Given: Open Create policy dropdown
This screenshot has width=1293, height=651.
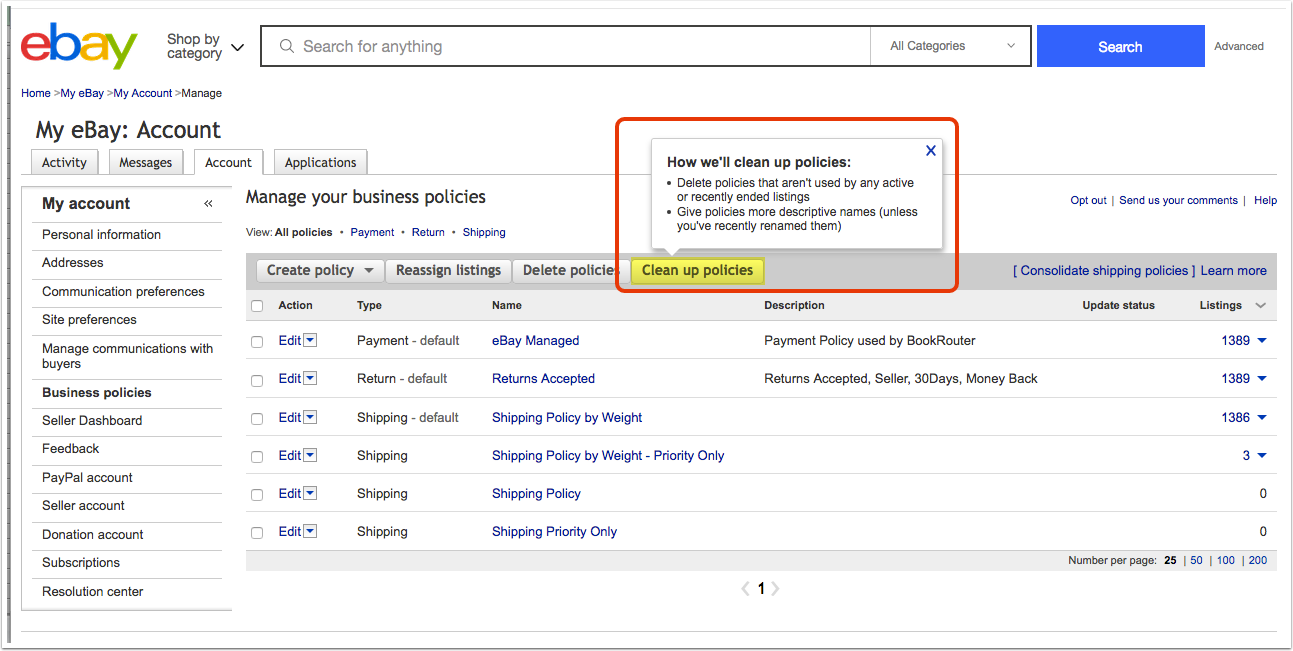Looking at the screenshot, I should [320, 270].
